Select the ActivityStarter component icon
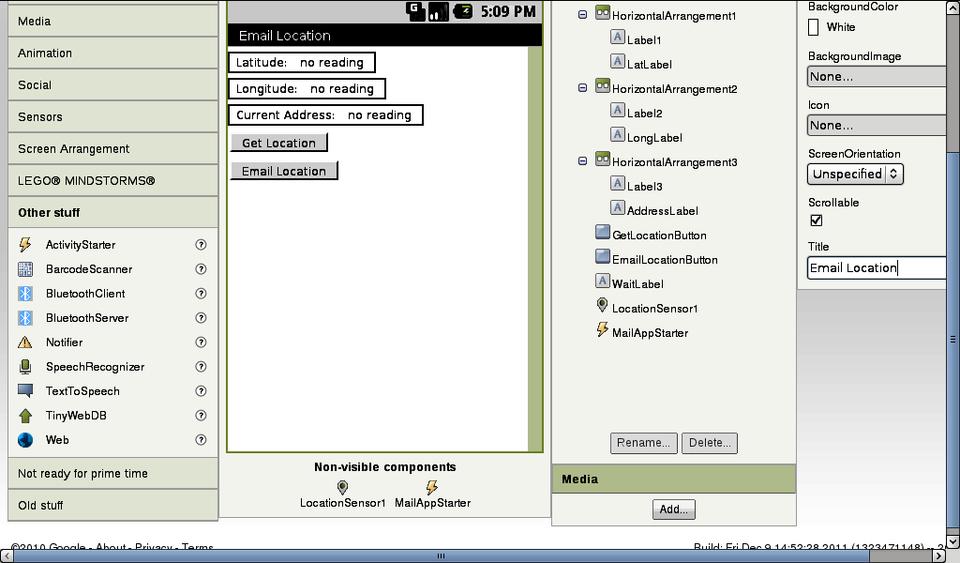Image resolution: width=960 pixels, height=563 pixels. pyautogui.click(x=25, y=244)
